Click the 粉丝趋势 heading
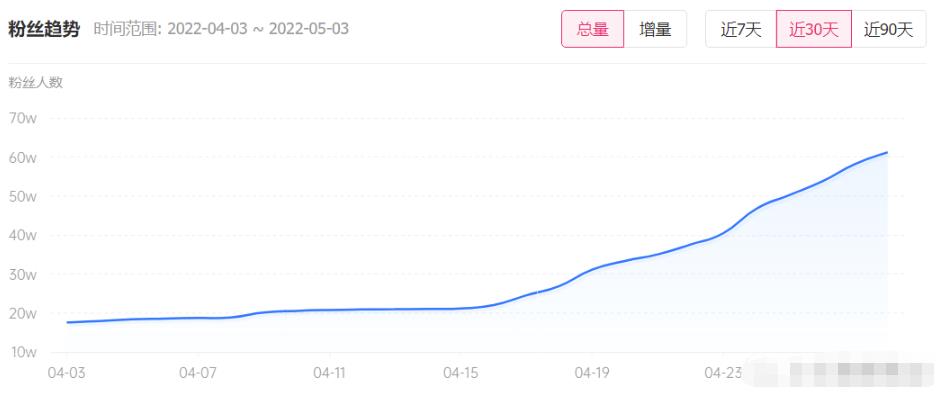The image size is (941, 394). coord(43,29)
